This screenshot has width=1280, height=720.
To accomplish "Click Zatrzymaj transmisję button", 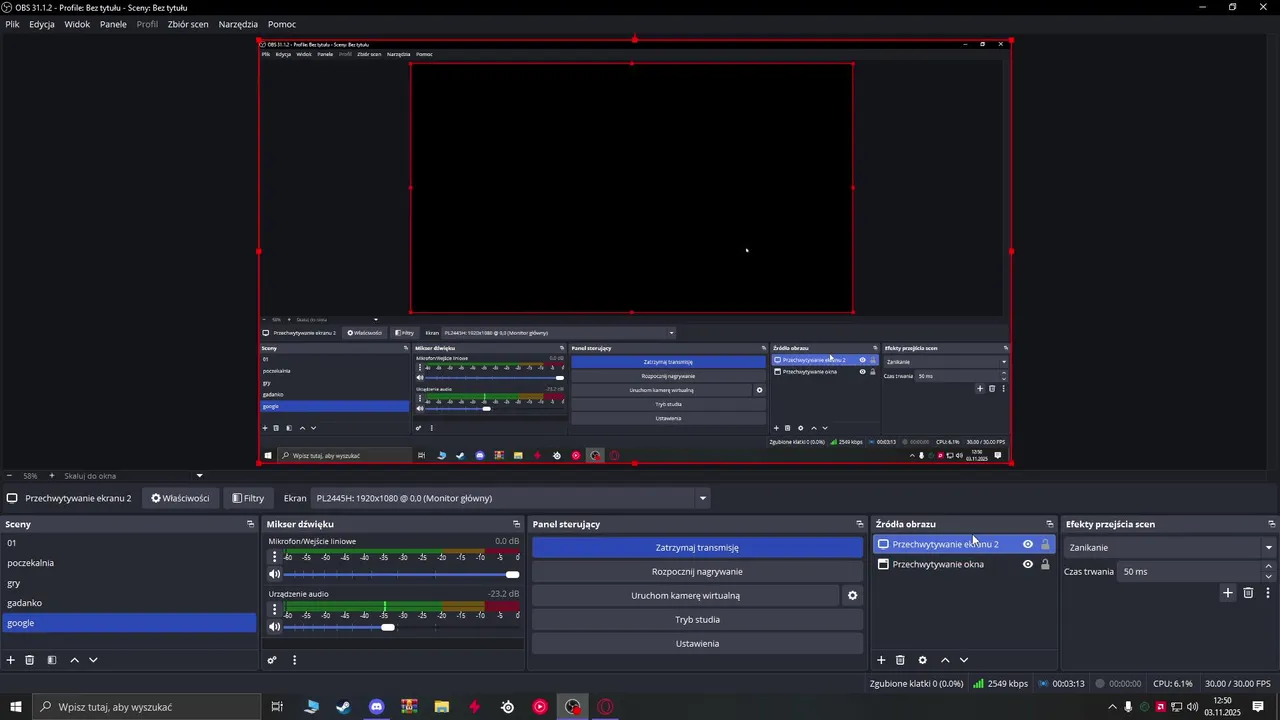I will pos(697,547).
